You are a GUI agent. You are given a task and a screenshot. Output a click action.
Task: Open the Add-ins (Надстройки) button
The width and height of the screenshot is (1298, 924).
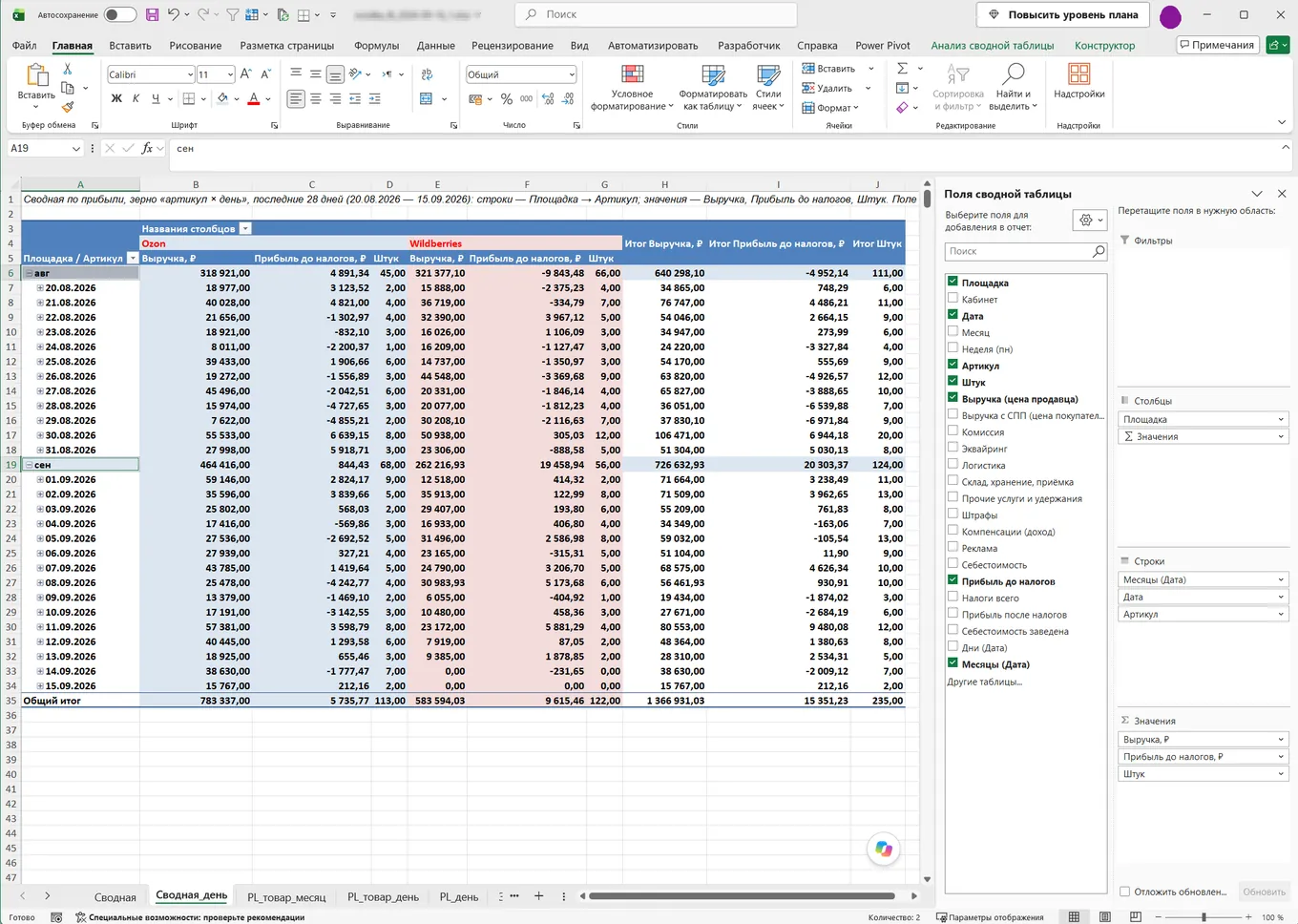1079,82
